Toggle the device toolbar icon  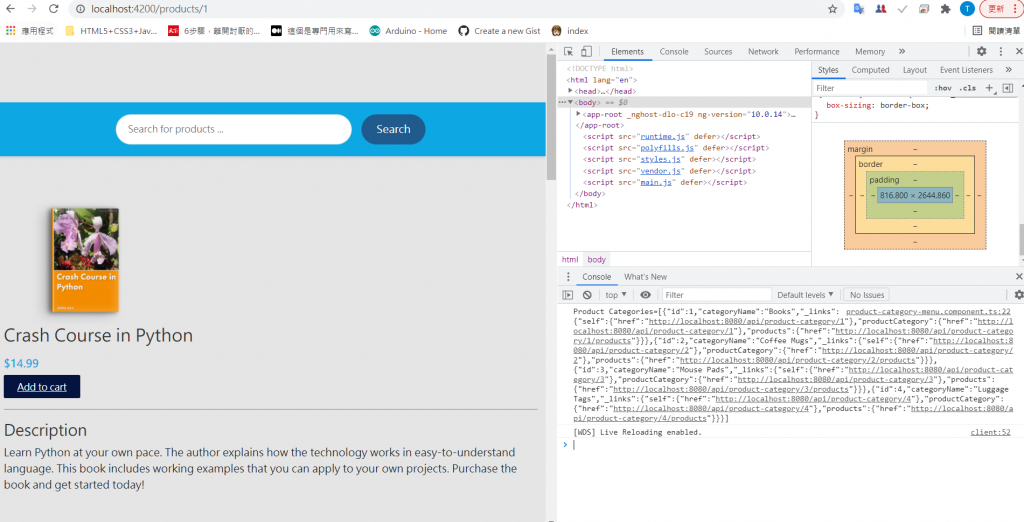586,52
